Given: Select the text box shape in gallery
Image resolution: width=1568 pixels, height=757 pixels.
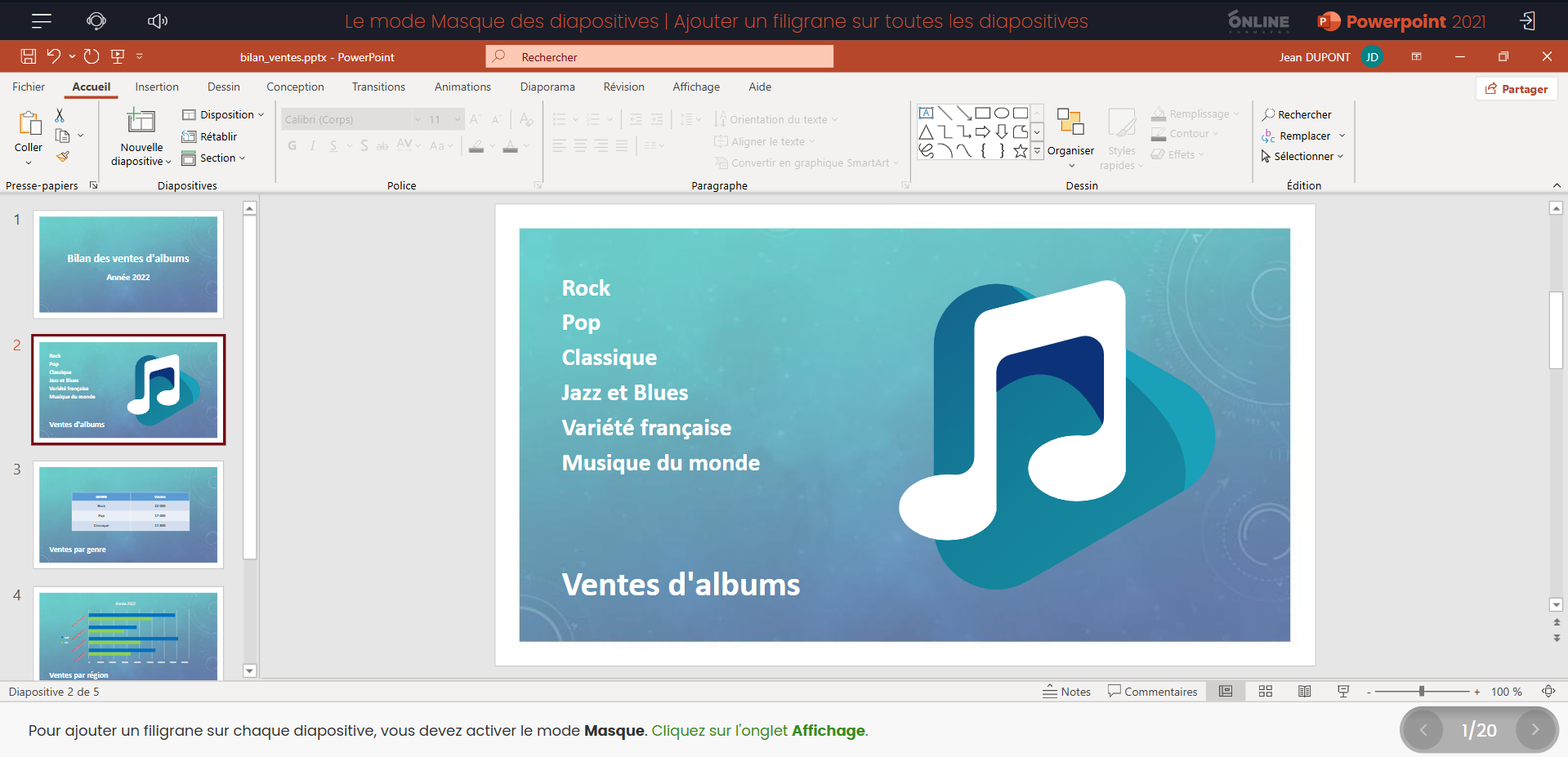Looking at the screenshot, I should pos(926,113).
